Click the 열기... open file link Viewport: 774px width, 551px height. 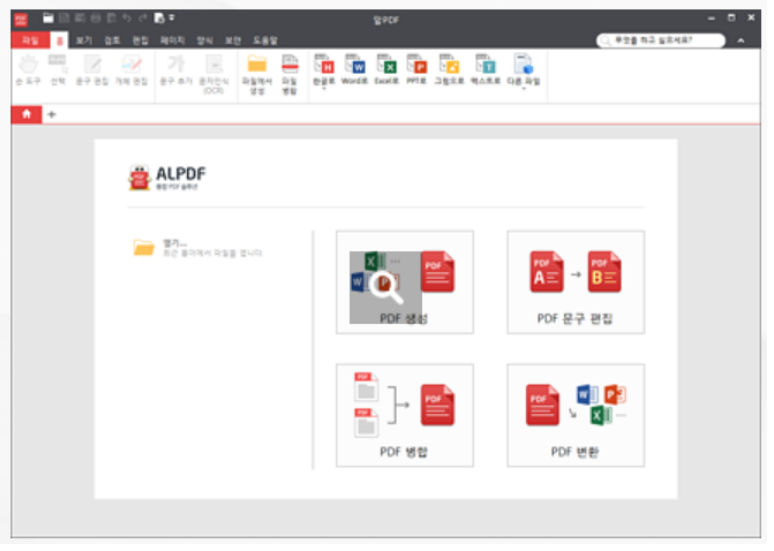pyautogui.click(x=176, y=245)
